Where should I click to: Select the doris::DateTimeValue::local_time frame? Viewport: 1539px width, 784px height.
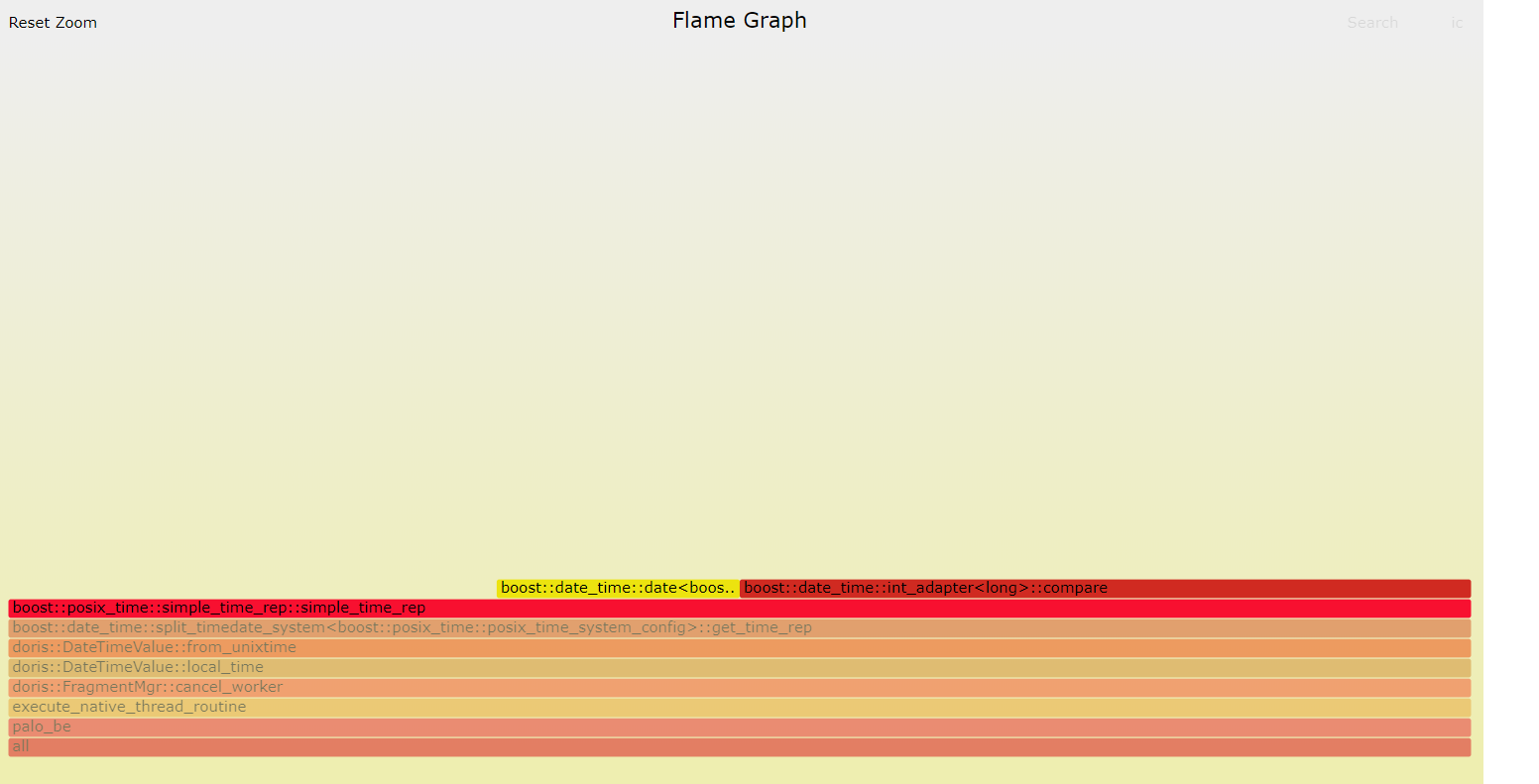coord(740,668)
